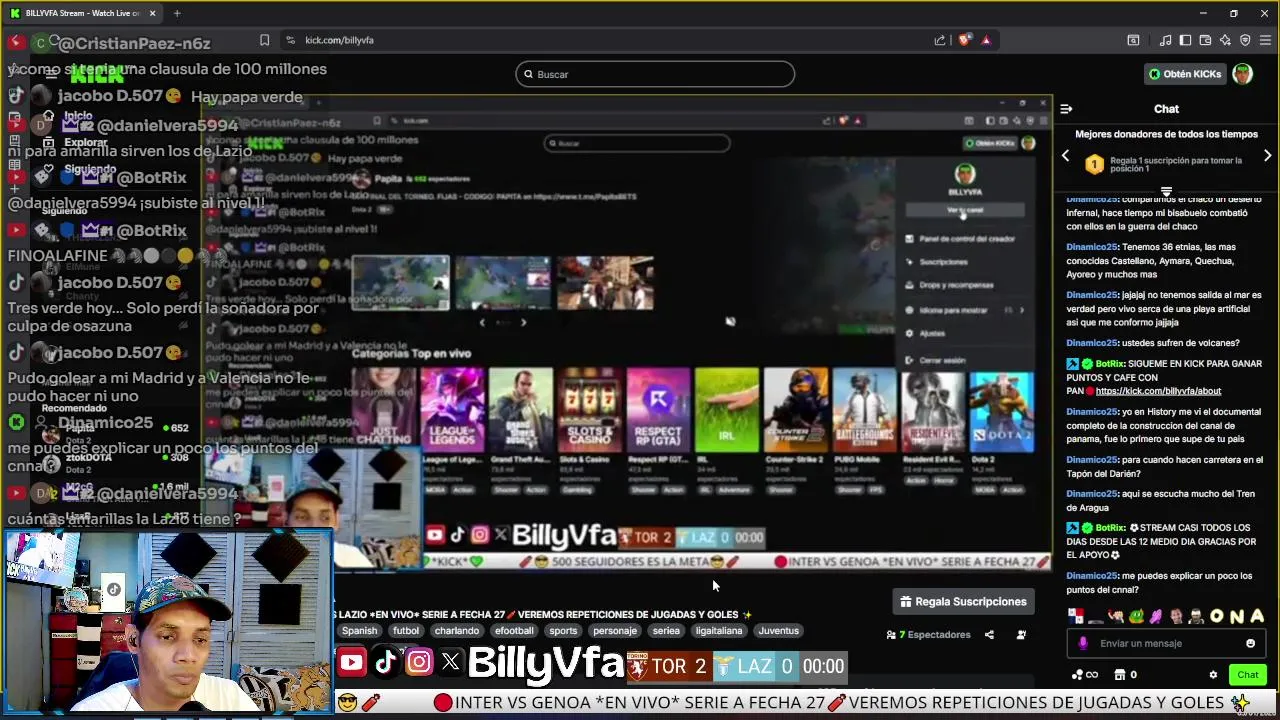Select the sports stream tag
Screen dimensions: 1280x720
tap(563, 631)
